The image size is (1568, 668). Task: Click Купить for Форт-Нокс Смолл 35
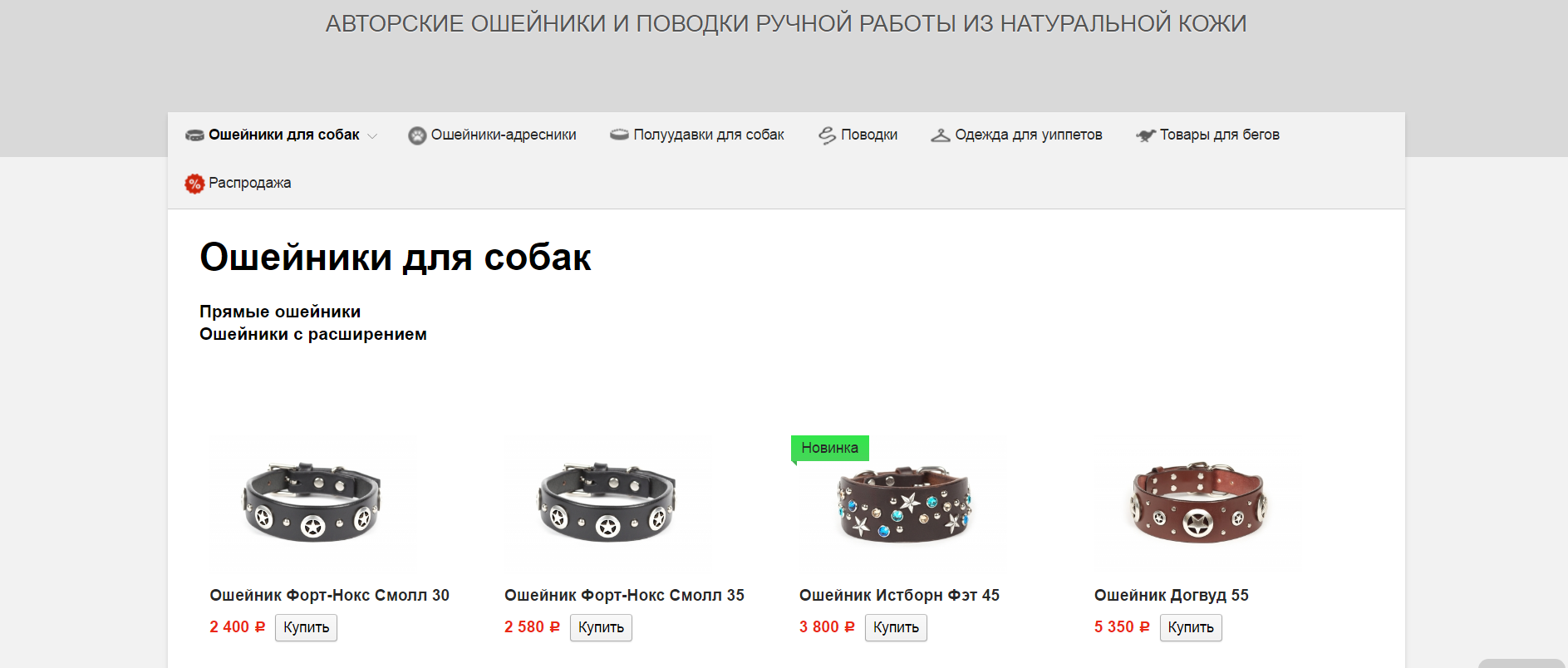[601, 627]
